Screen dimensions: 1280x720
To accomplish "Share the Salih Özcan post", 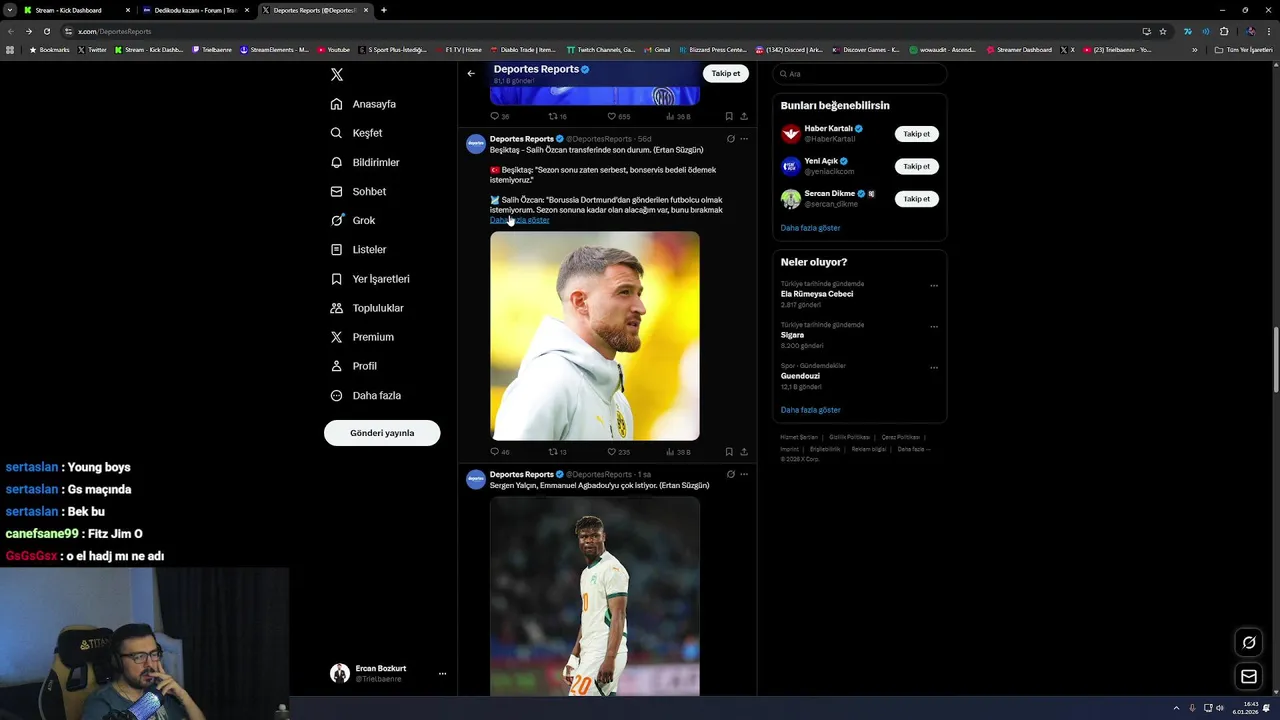I will pyautogui.click(x=744, y=452).
